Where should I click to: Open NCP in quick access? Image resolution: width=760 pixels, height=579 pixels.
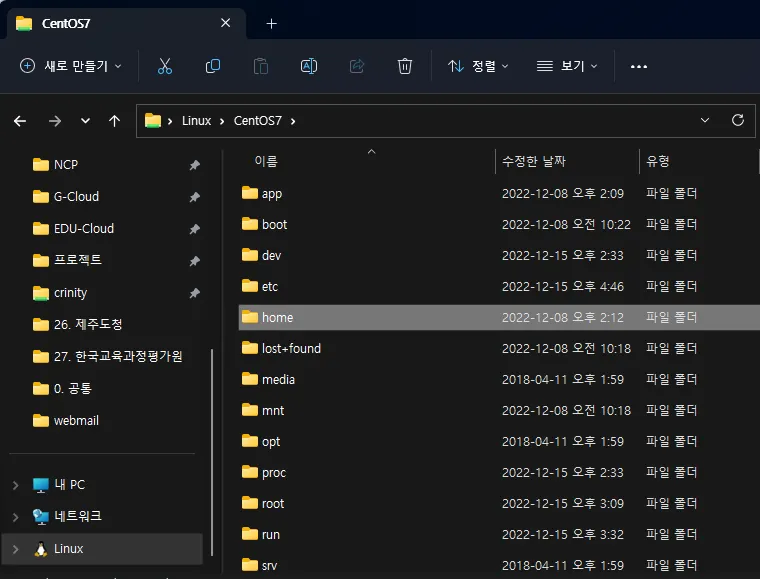66,165
